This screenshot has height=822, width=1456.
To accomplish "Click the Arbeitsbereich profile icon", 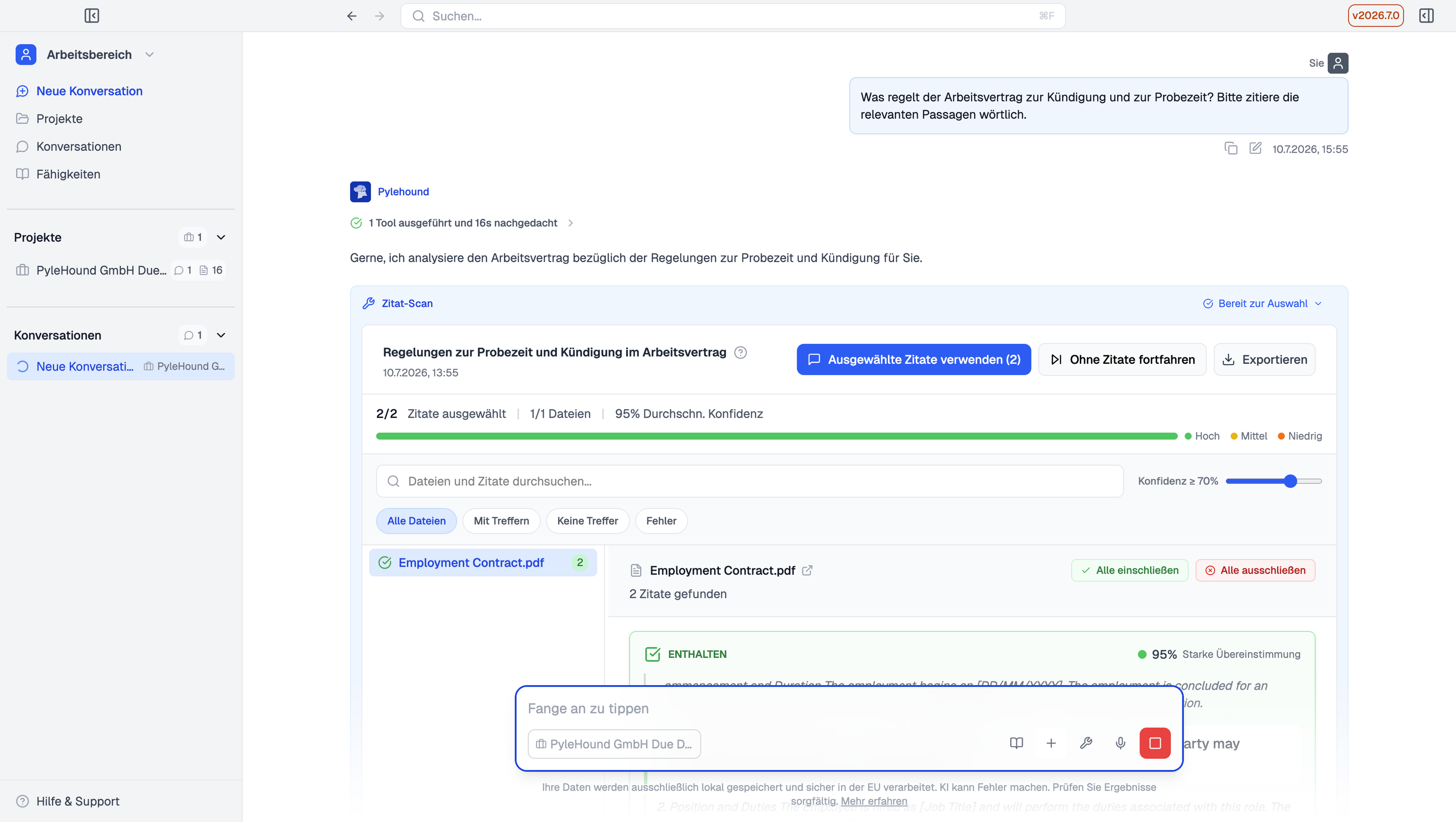I will 26,54.
